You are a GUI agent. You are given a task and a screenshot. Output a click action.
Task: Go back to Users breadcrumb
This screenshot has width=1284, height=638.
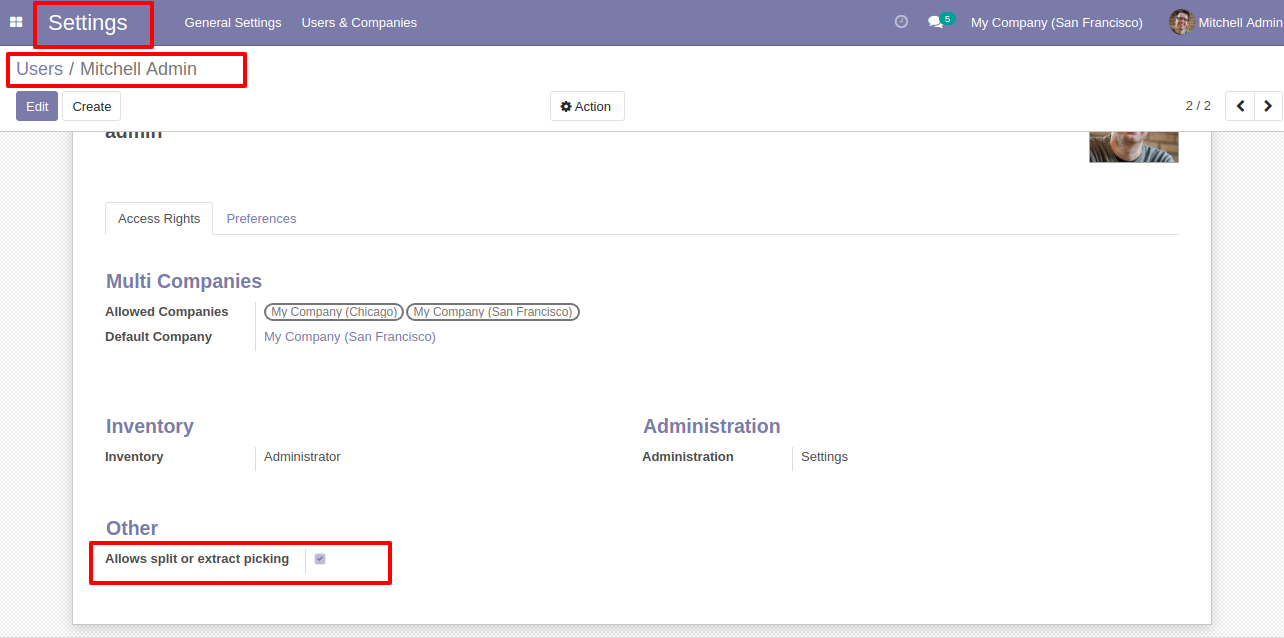point(39,69)
